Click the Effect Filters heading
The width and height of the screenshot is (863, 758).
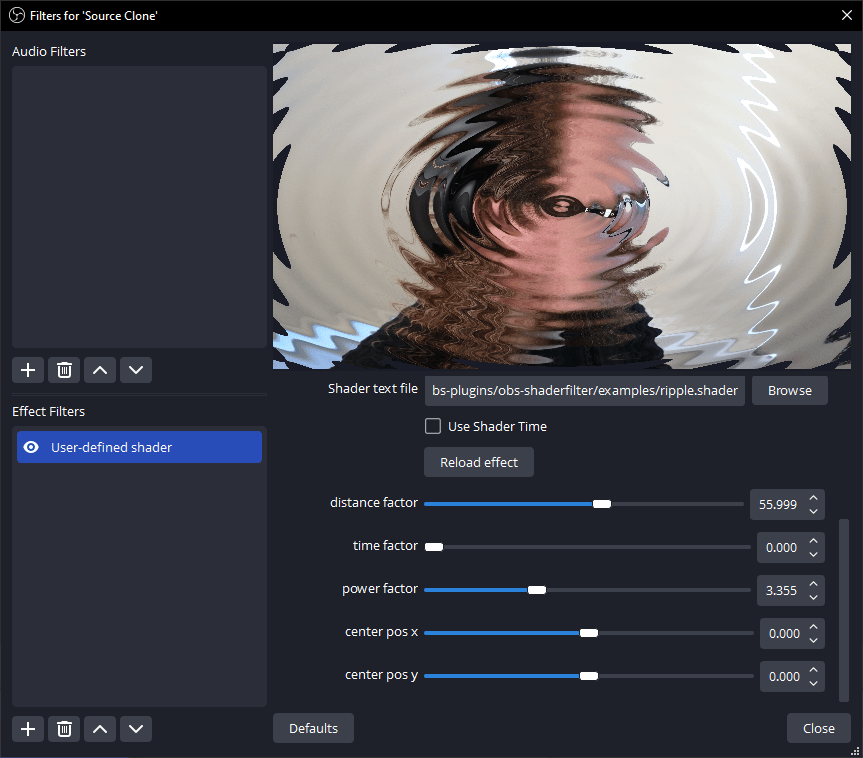[x=48, y=411]
